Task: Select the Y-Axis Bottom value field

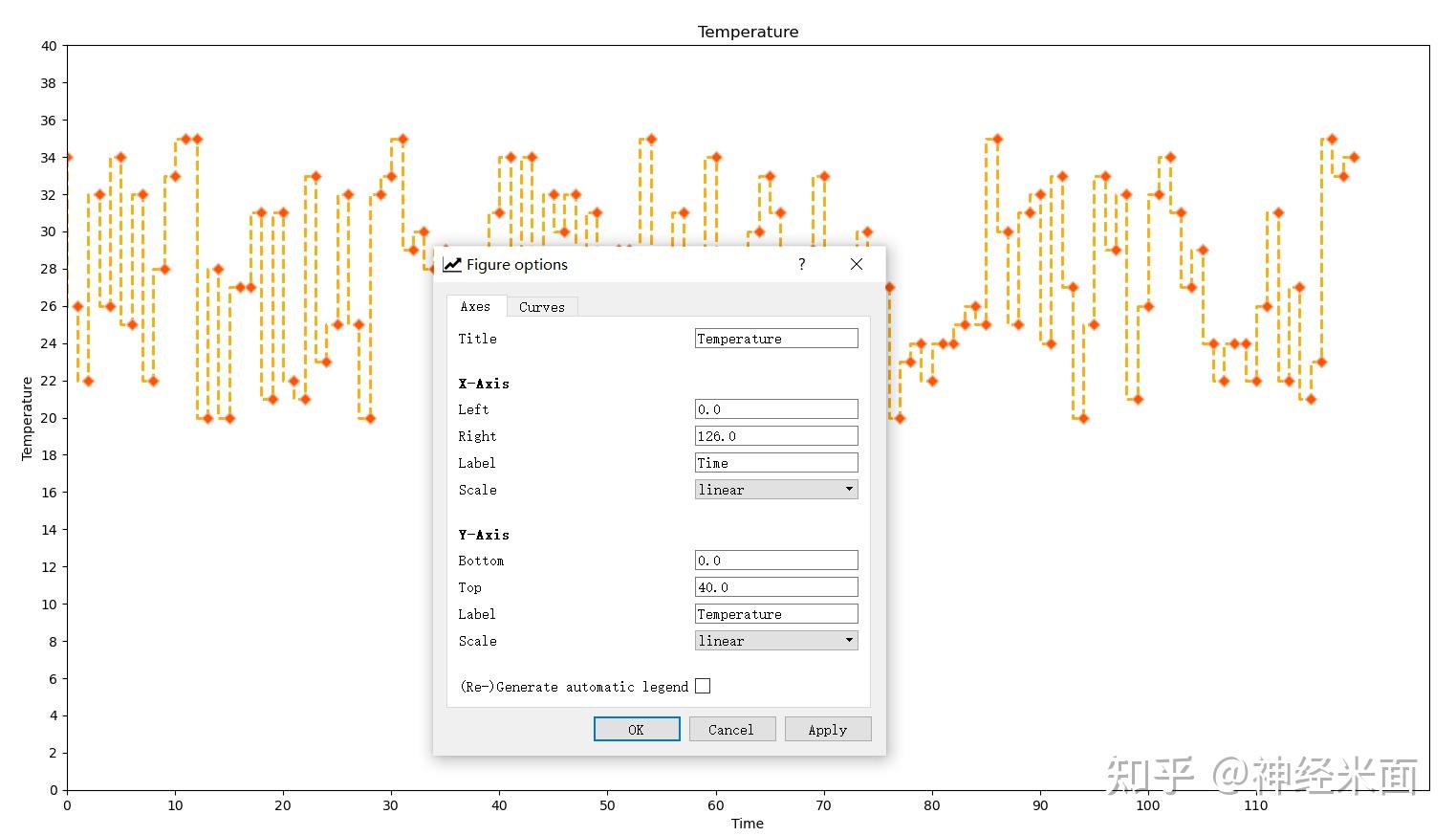Action: point(775,560)
